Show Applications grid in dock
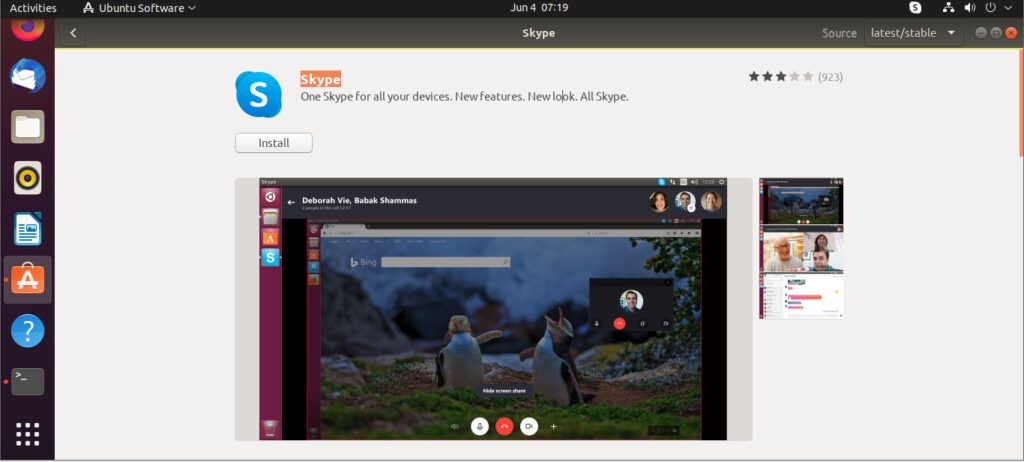This screenshot has height=462, width=1024. coord(27,434)
